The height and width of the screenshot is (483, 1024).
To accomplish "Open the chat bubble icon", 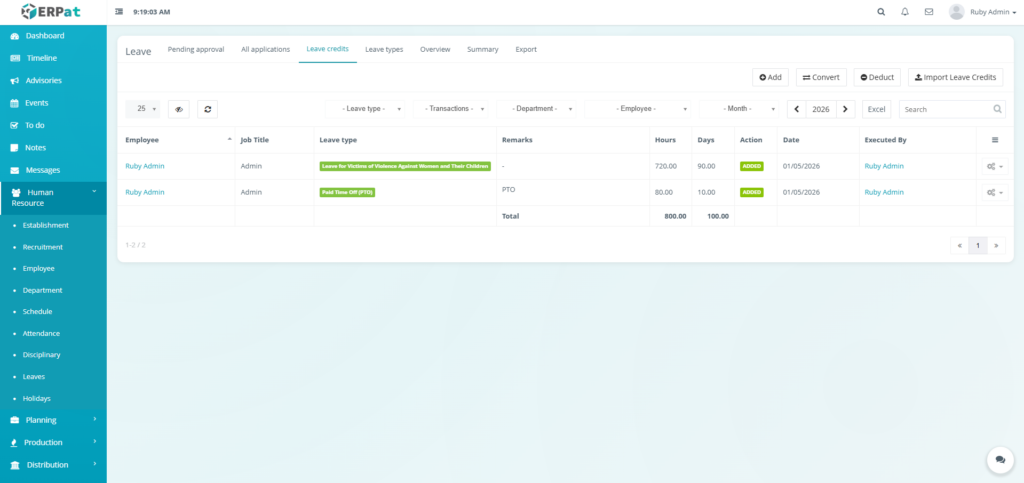I will [999, 459].
